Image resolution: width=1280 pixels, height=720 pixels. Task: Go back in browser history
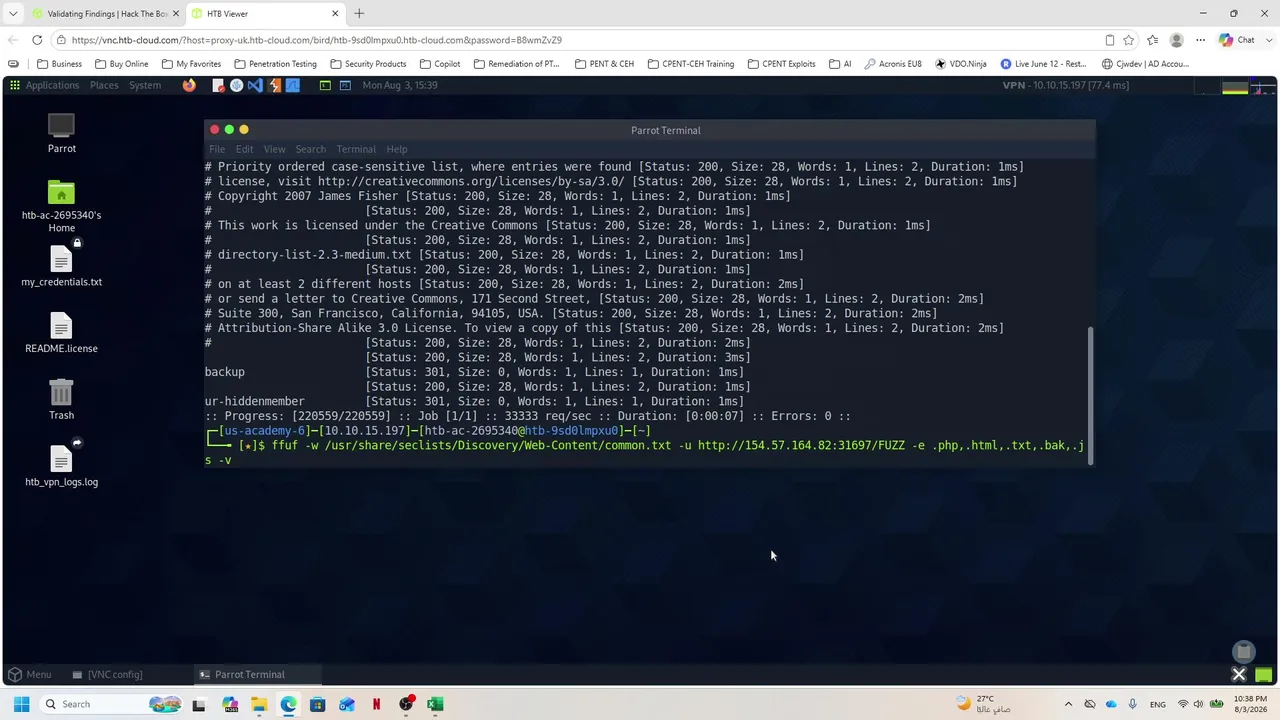tap(12, 40)
